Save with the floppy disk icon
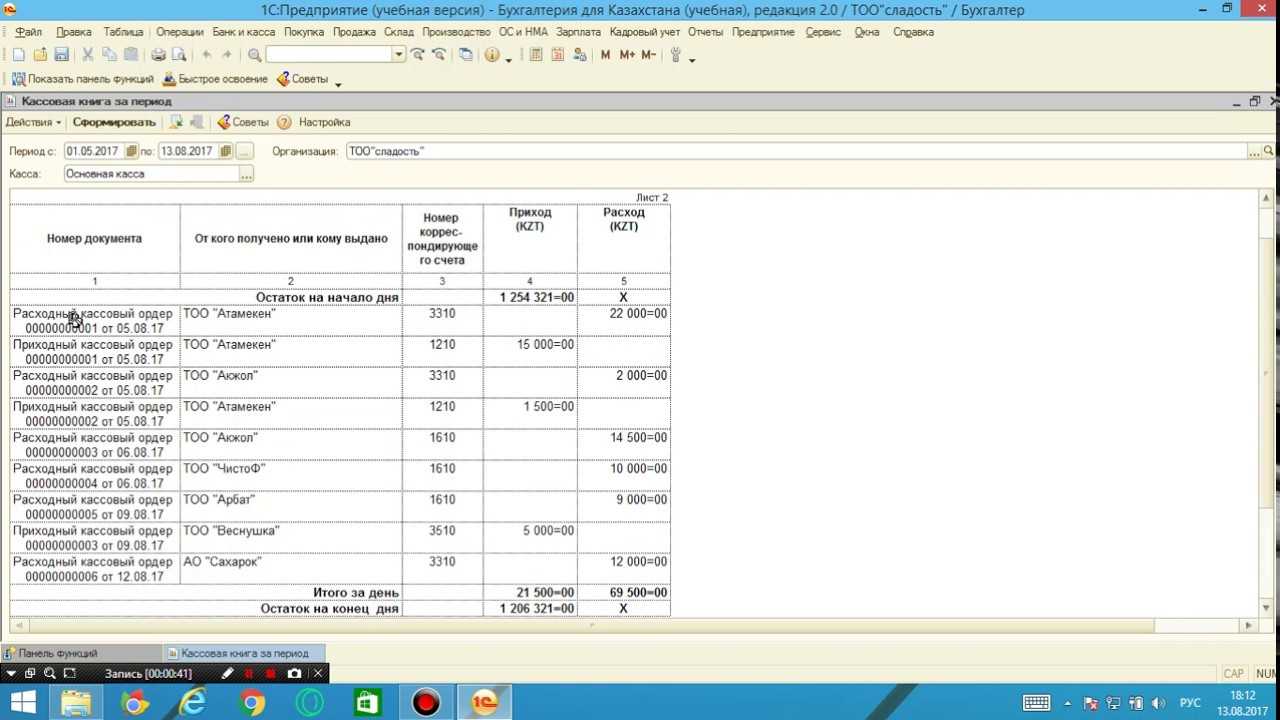The image size is (1280, 720). click(61, 55)
